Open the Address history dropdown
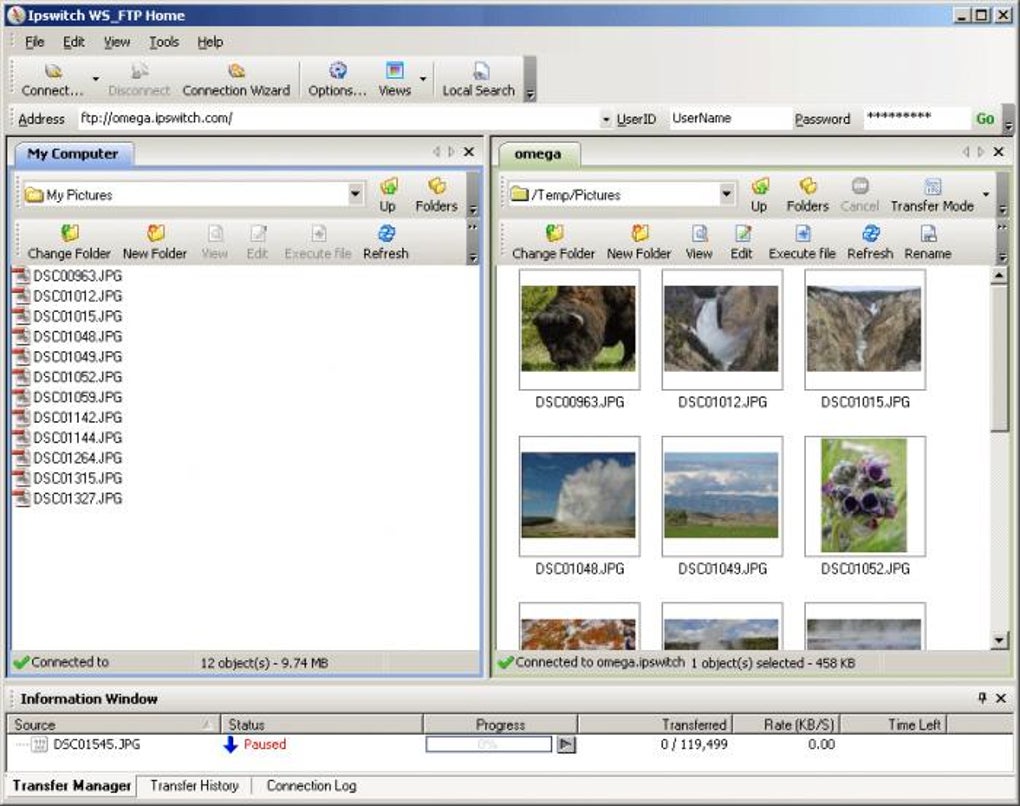Screen dimensions: 1020x806 (x=606, y=119)
